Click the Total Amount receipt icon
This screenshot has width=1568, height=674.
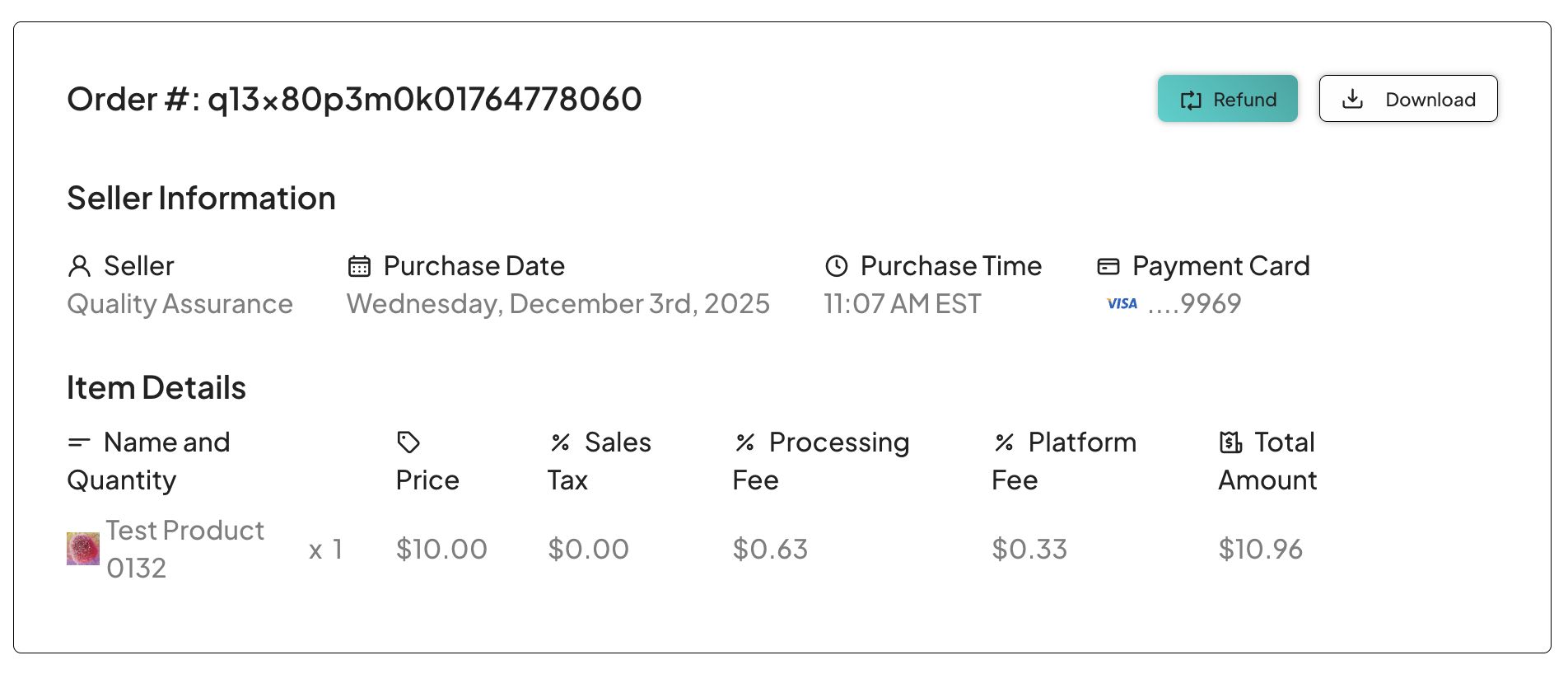1230,442
